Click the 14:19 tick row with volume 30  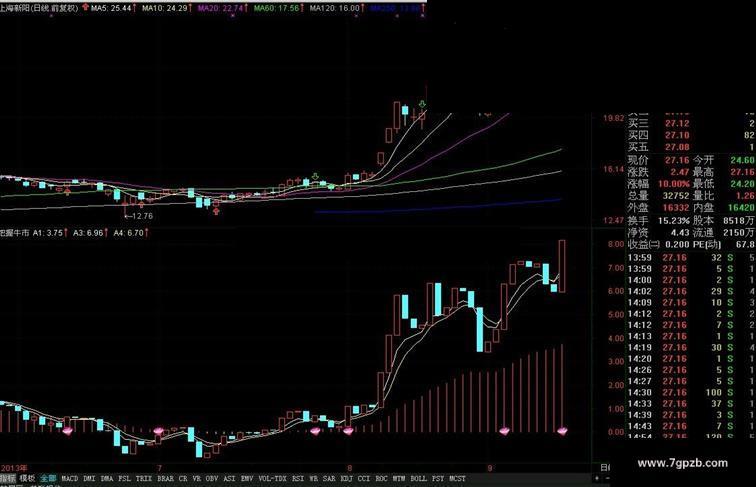pyautogui.click(x=691, y=348)
